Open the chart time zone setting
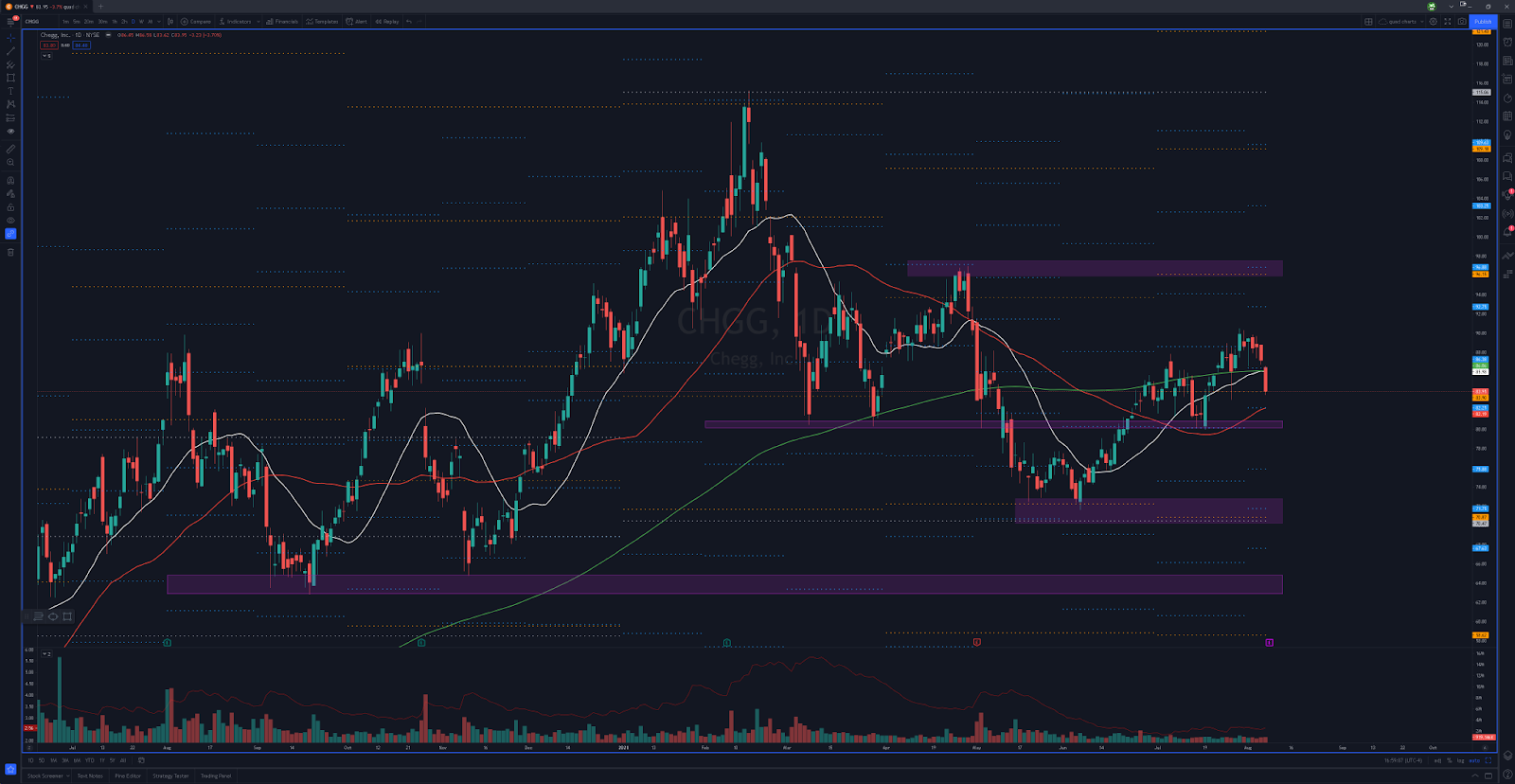The width and height of the screenshot is (1515, 784). coord(1404,760)
